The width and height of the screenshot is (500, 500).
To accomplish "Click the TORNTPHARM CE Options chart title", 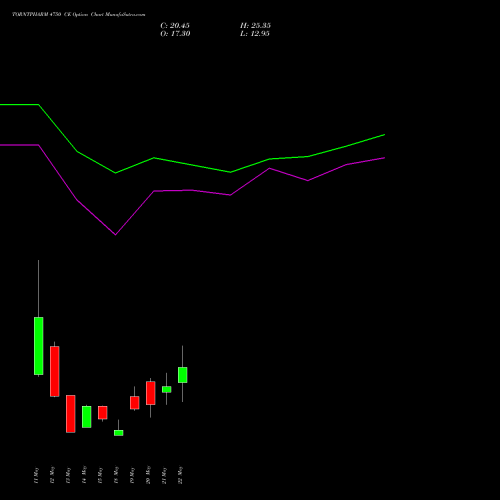I will pyautogui.click(x=79, y=15).
